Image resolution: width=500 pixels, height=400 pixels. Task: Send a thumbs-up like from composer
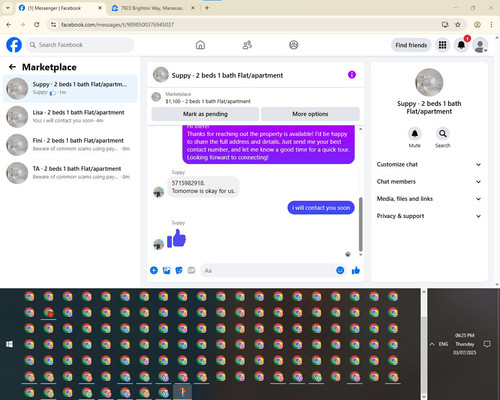[x=356, y=270]
